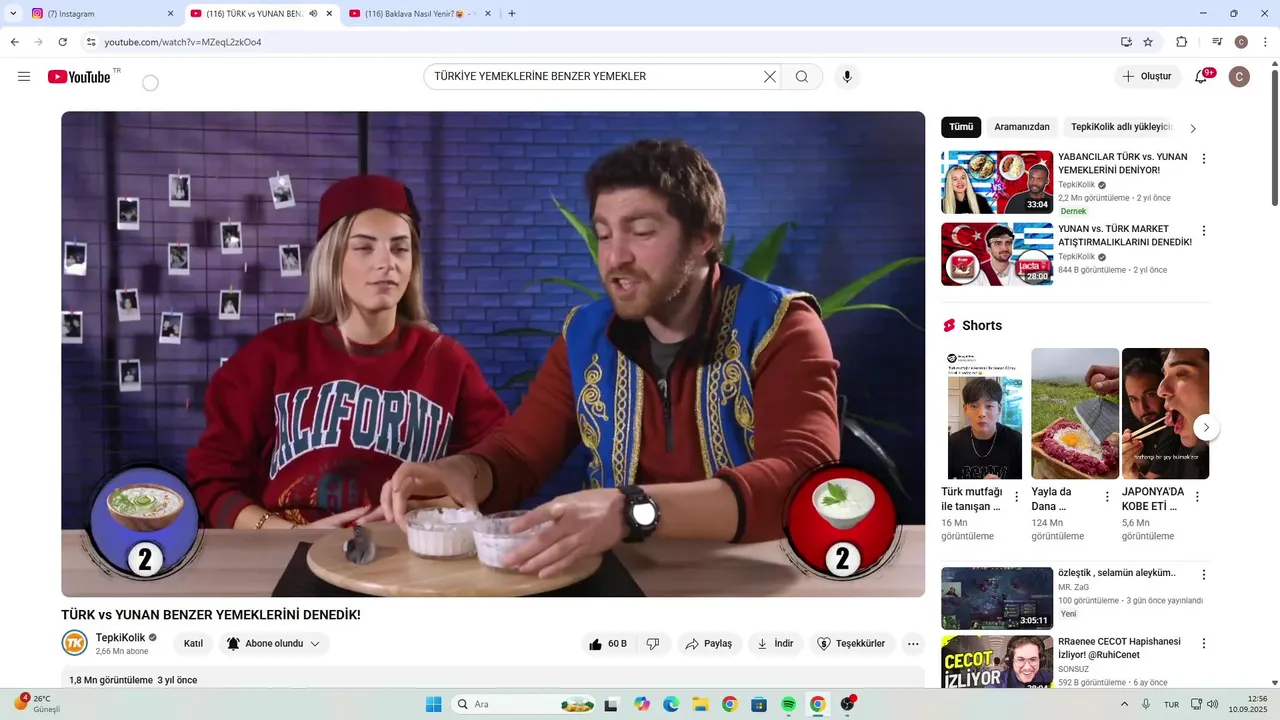Open options for özleştik, selamün aleyküm video
1280x720 pixels.
pyautogui.click(x=1204, y=575)
